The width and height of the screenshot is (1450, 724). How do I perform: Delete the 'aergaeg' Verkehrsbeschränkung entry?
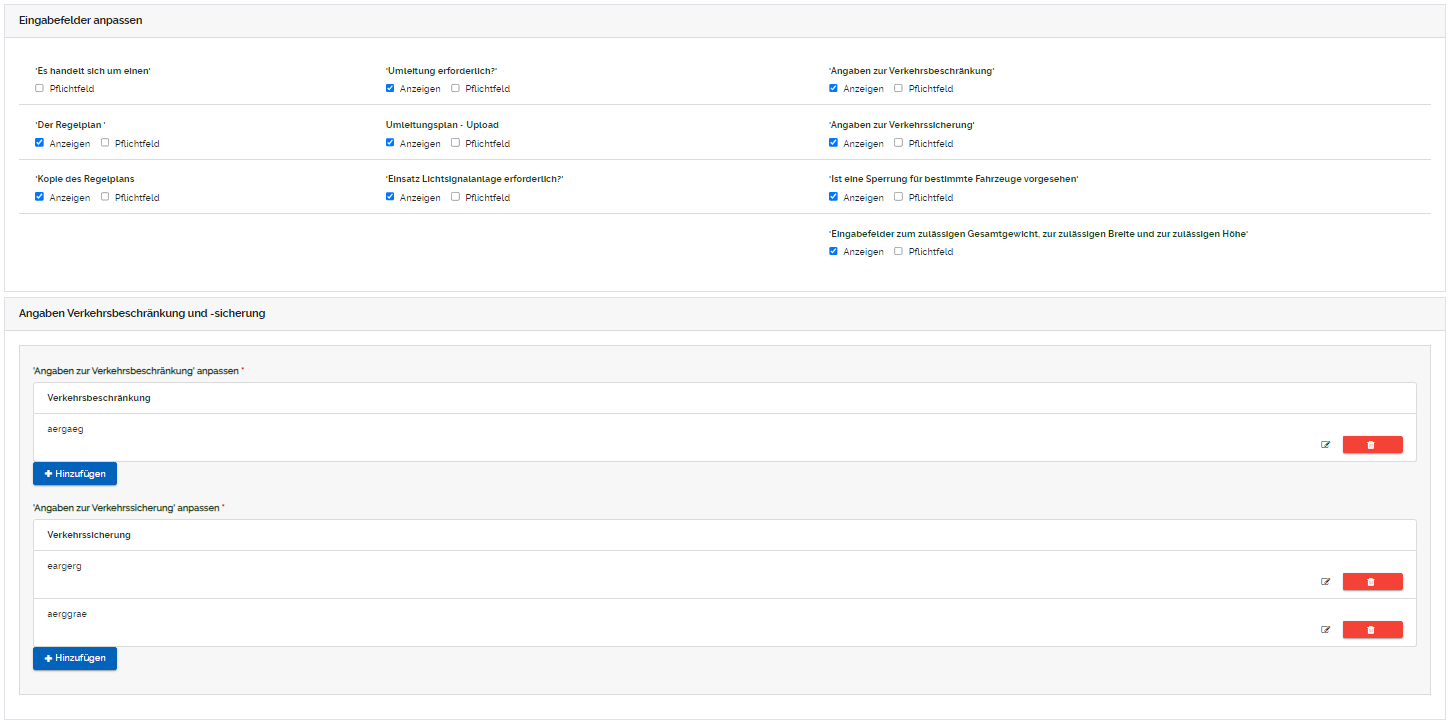[1371, 445]
